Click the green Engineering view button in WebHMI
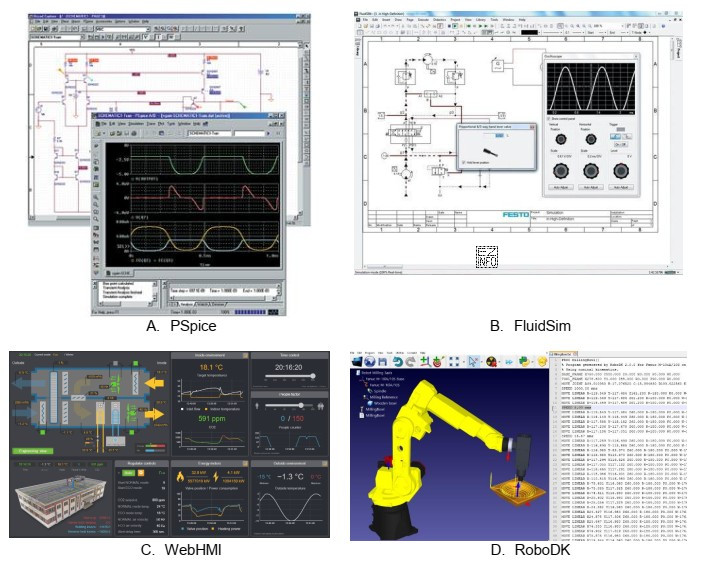The height and width of the screenshot is (571, 704). click(33, 451)
